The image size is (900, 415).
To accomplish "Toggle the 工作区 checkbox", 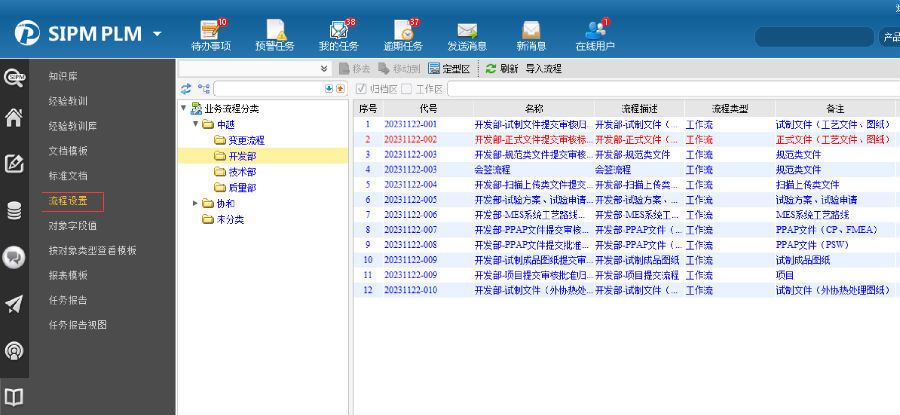I will [407, 89].
